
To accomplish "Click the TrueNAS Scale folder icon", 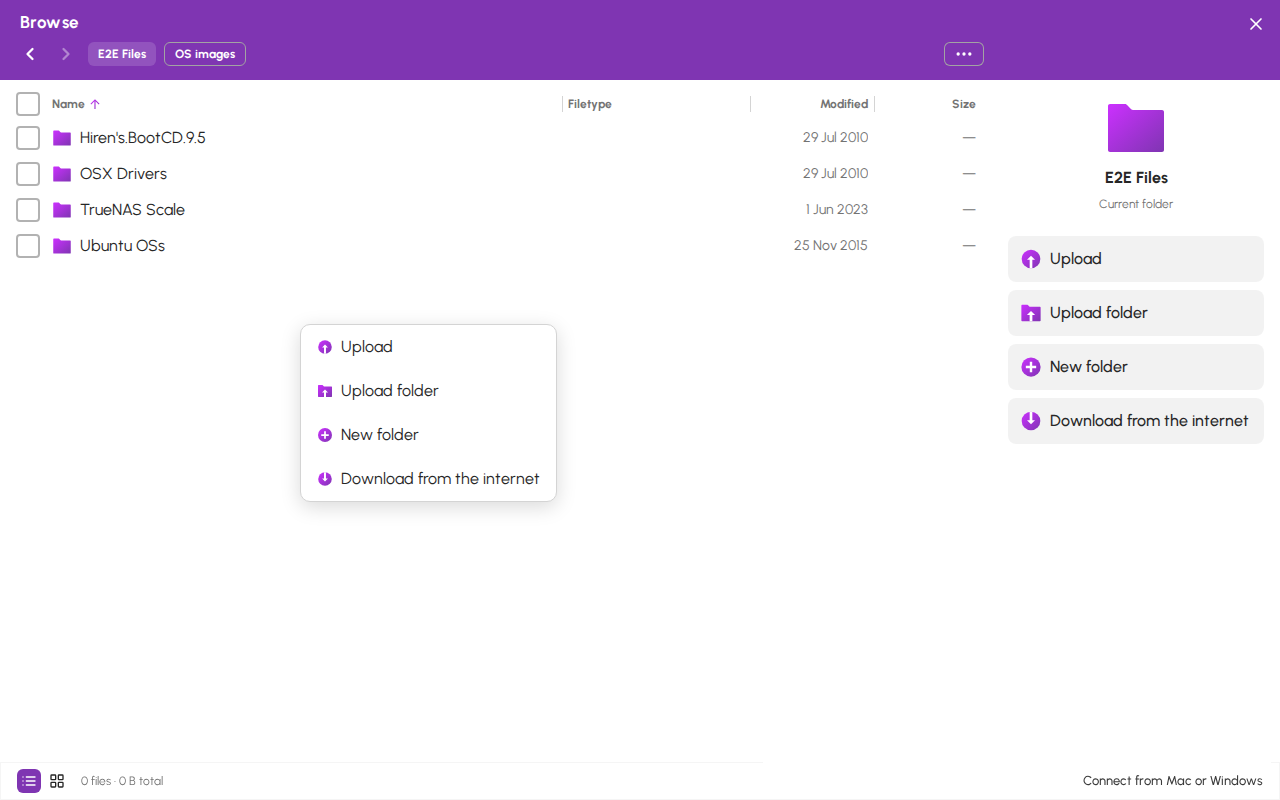I will pyautogui.click(x=62, y=210).
